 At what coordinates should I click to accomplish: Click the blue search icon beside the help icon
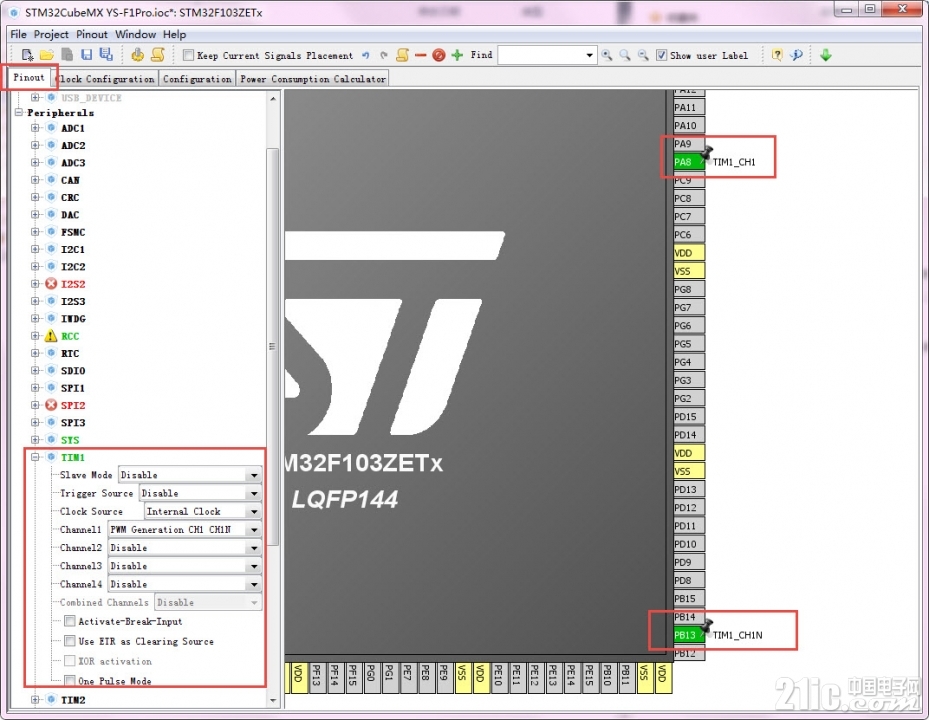click(x=797, y=55)
